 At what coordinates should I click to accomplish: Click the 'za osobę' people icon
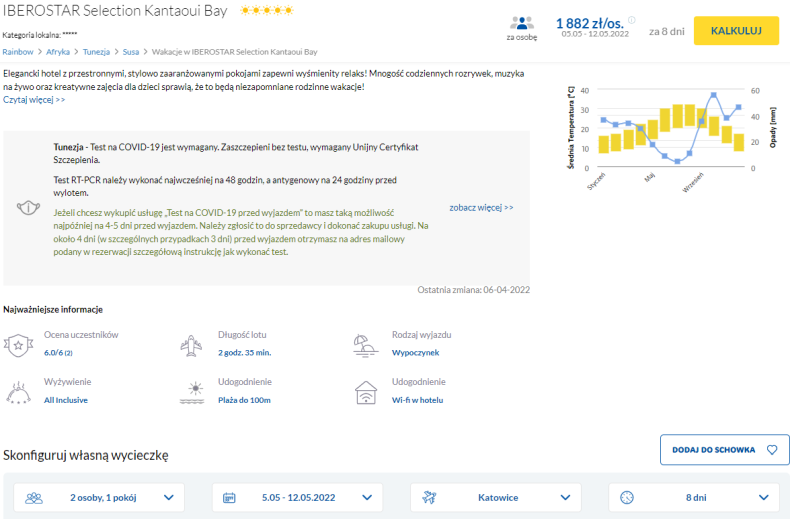click(x=521, y=23)
